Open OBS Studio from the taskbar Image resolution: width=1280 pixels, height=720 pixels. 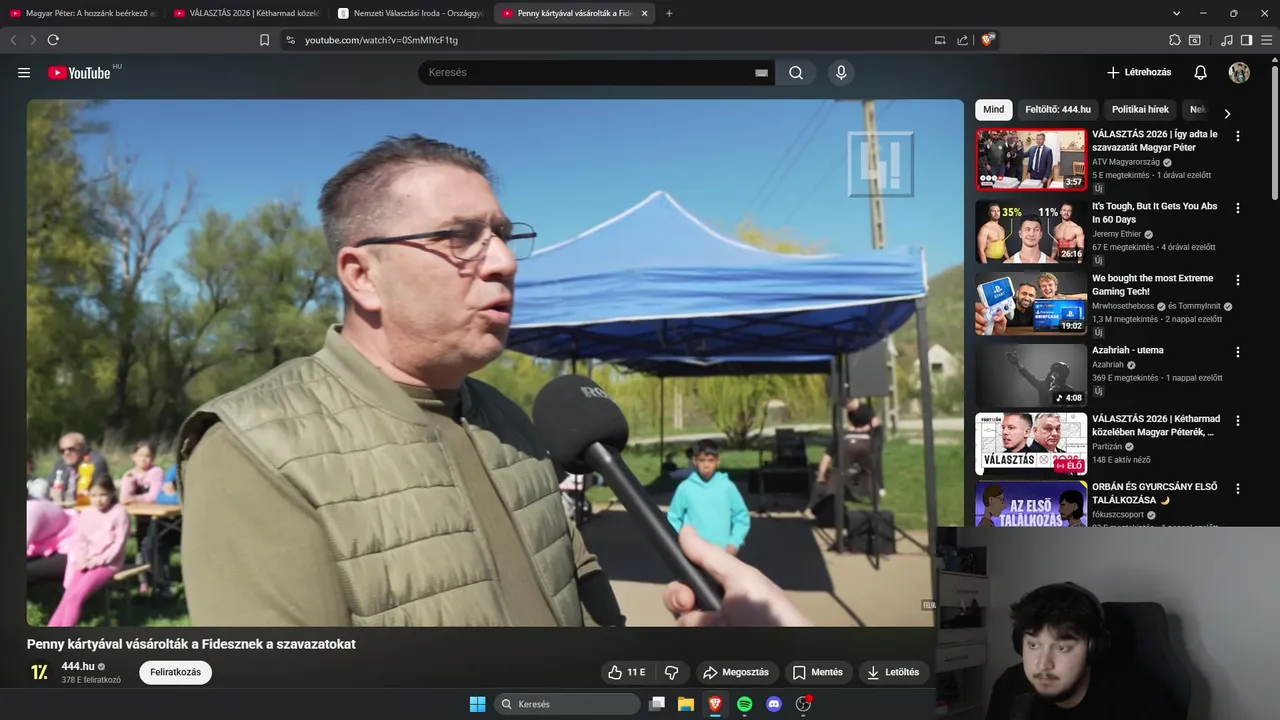(x=803, y=704)
